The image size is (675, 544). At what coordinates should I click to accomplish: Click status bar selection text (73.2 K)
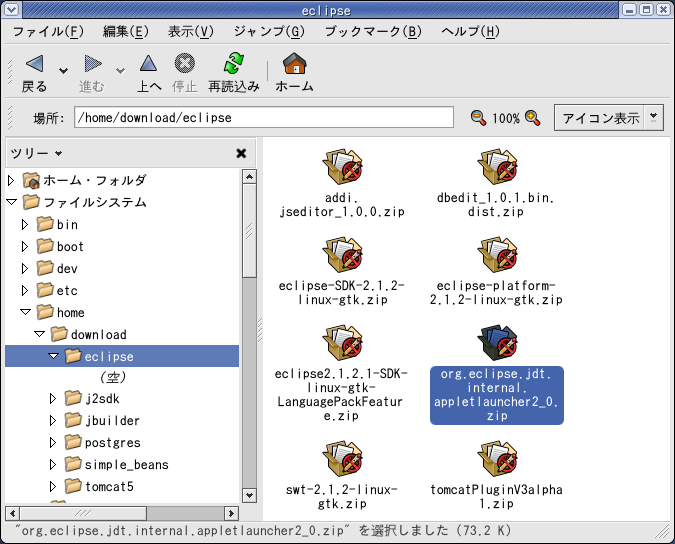pyautogui.click(x=264, y=530)
